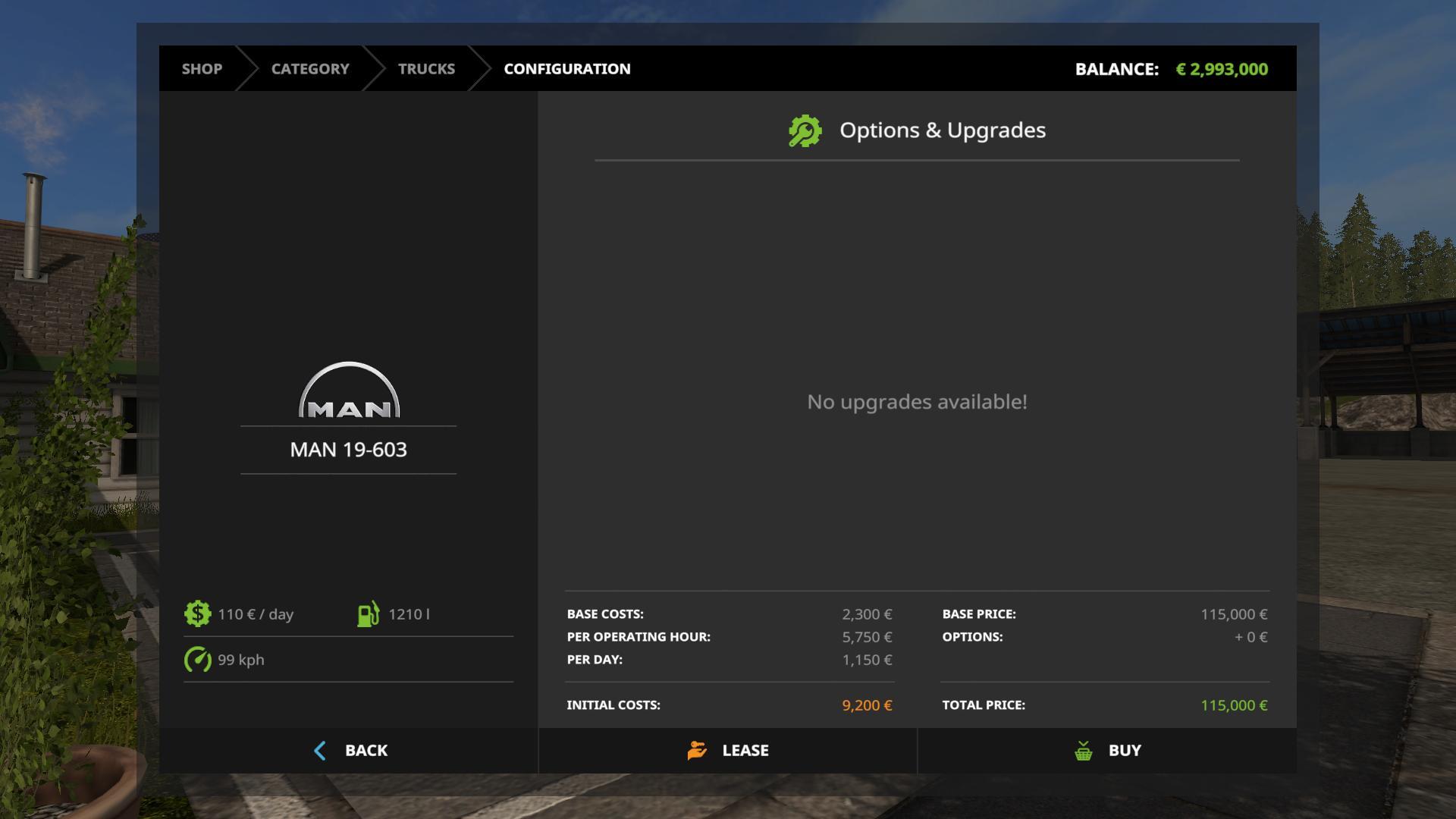This screenshot has width=1456, height=819.
Task: Click the orange lease hand icon
Action: pos(697,750)
